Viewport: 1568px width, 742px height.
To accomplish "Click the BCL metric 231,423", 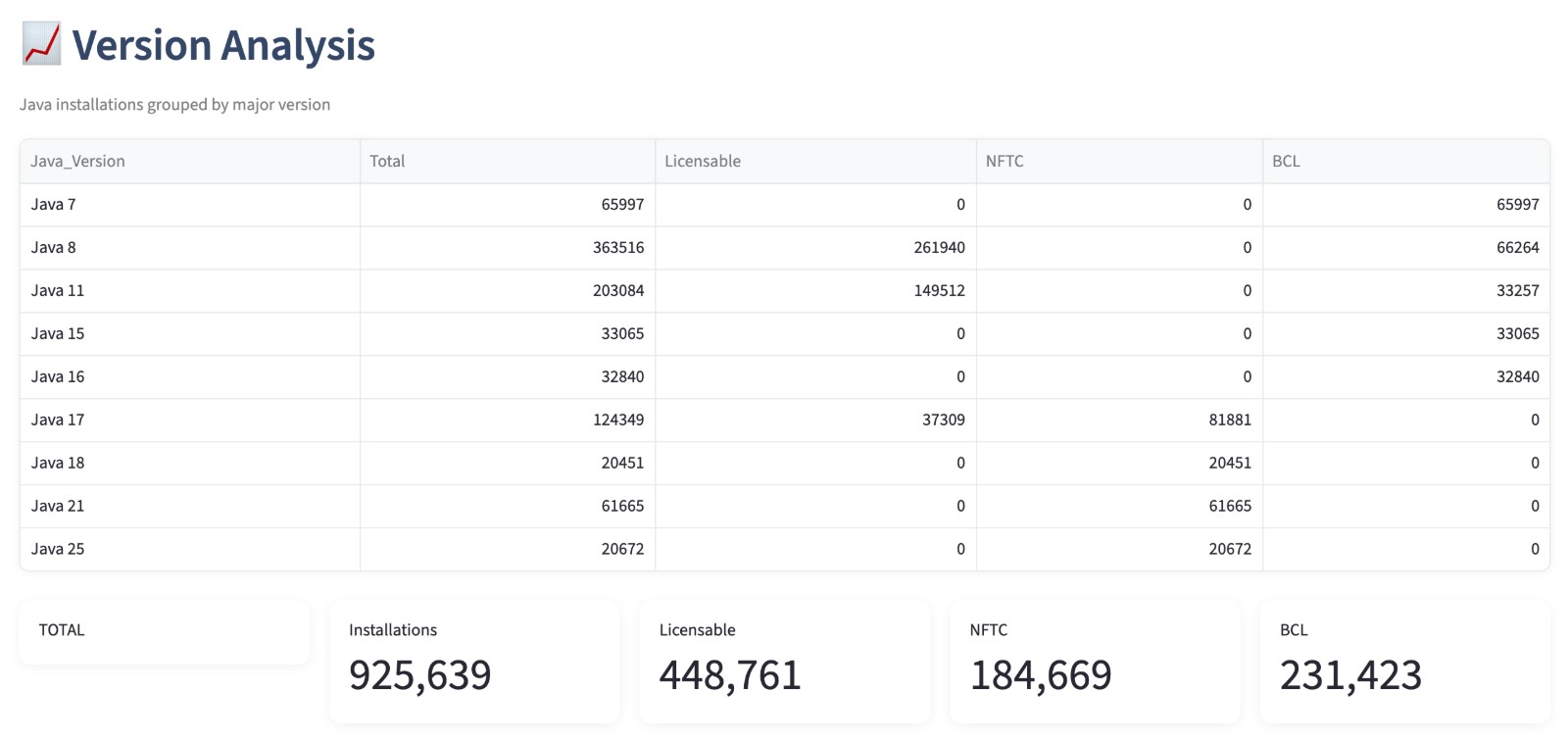I will click(x=1350, y=675).
